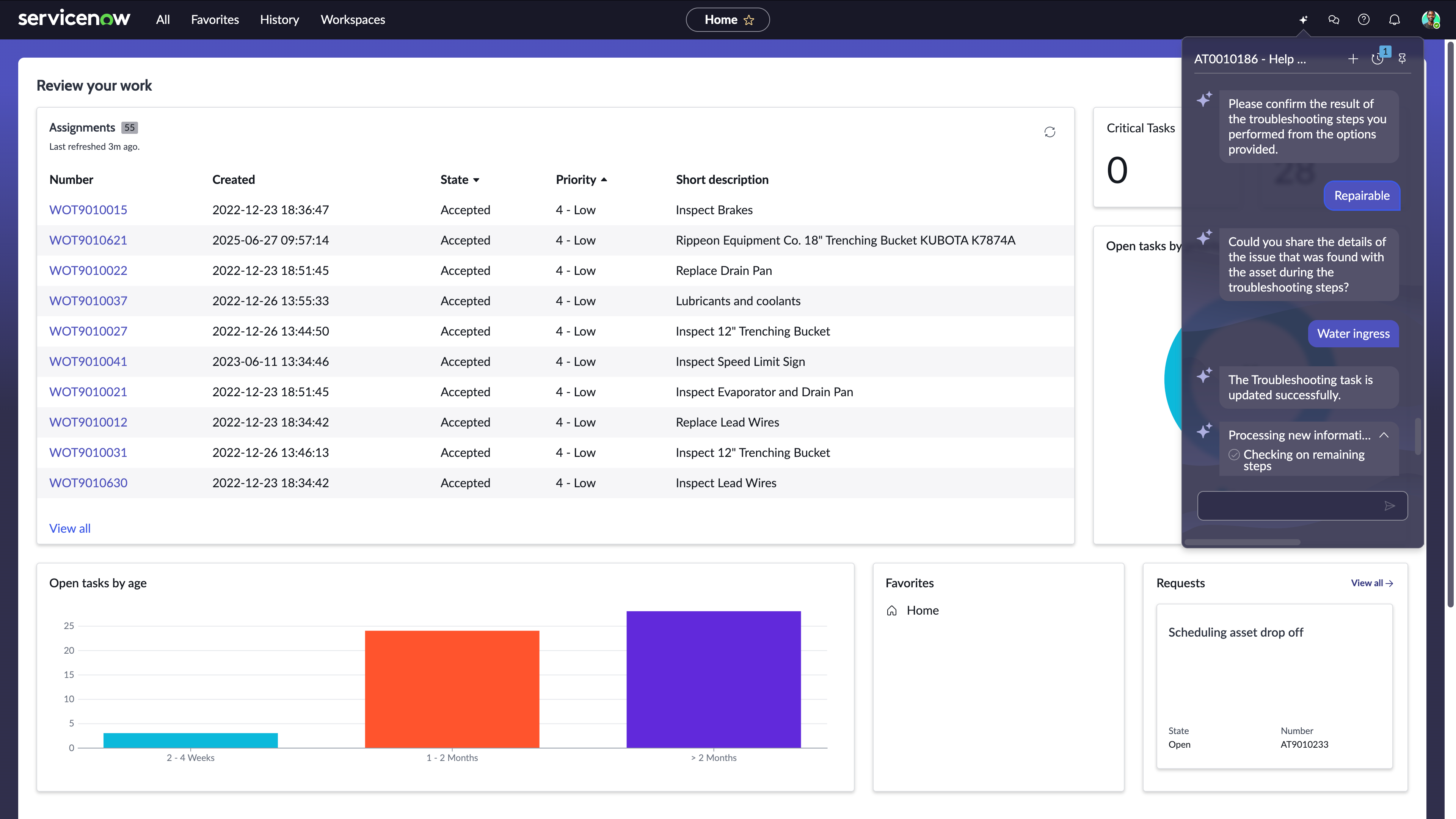Screen dimensions: 1456x819
Task: Collapse Processing new information section
Action: (1384, 435)
